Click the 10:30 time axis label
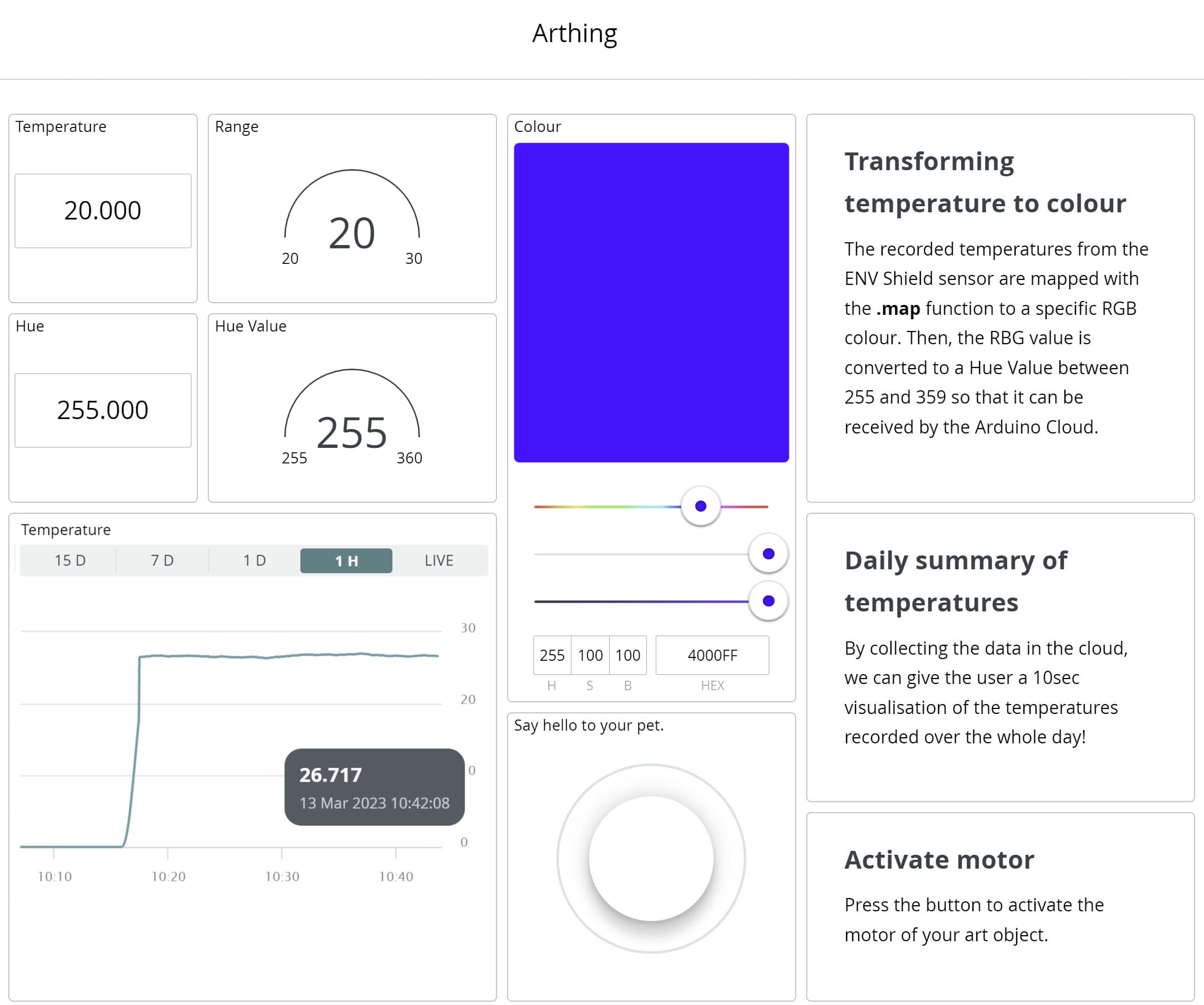 click(282, 876)
